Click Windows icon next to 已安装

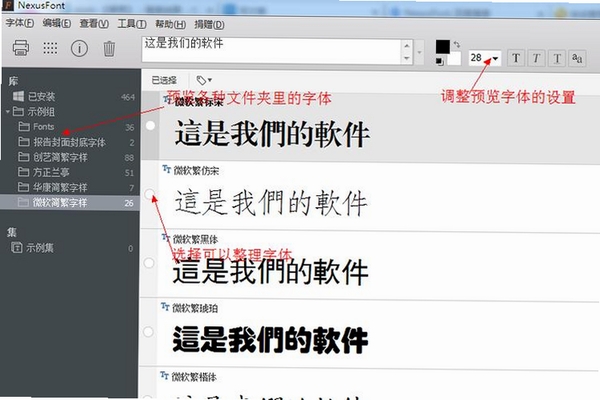tap(18, 96)
